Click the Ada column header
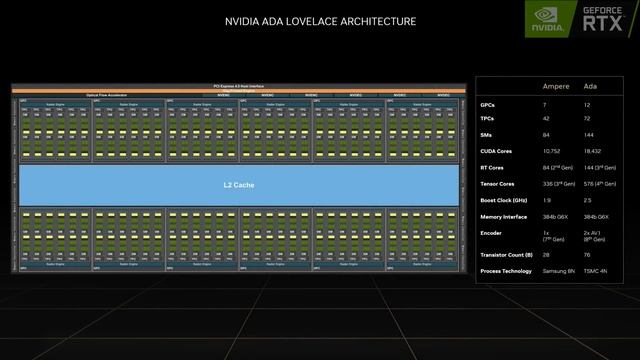 pyautogui.click(x=590, y=87)
